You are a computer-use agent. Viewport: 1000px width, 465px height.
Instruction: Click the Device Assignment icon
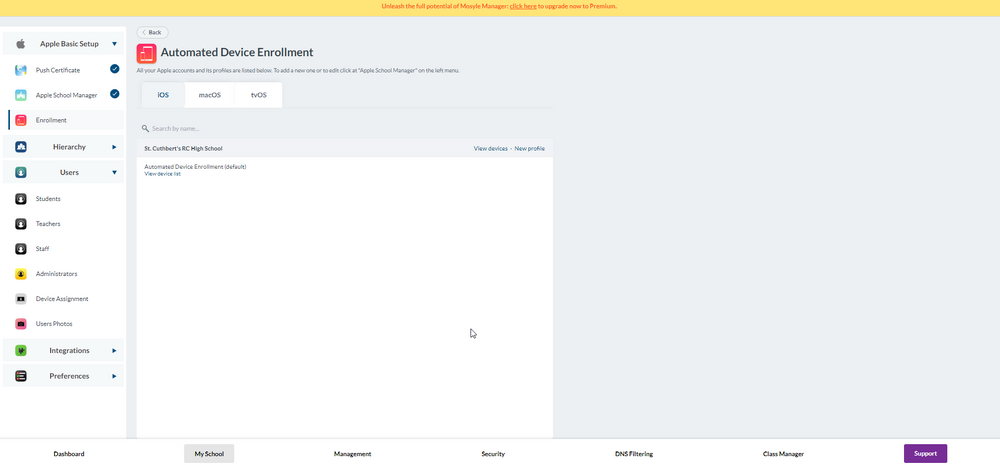pyautogui.click(x=20, y=299)
